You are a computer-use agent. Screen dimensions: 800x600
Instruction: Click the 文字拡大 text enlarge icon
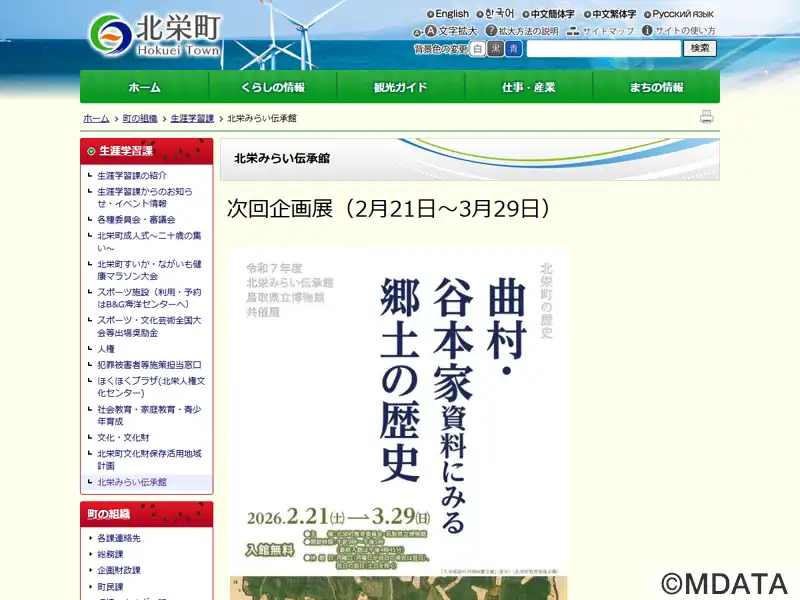pyautogui.click(x=445, y=31)
